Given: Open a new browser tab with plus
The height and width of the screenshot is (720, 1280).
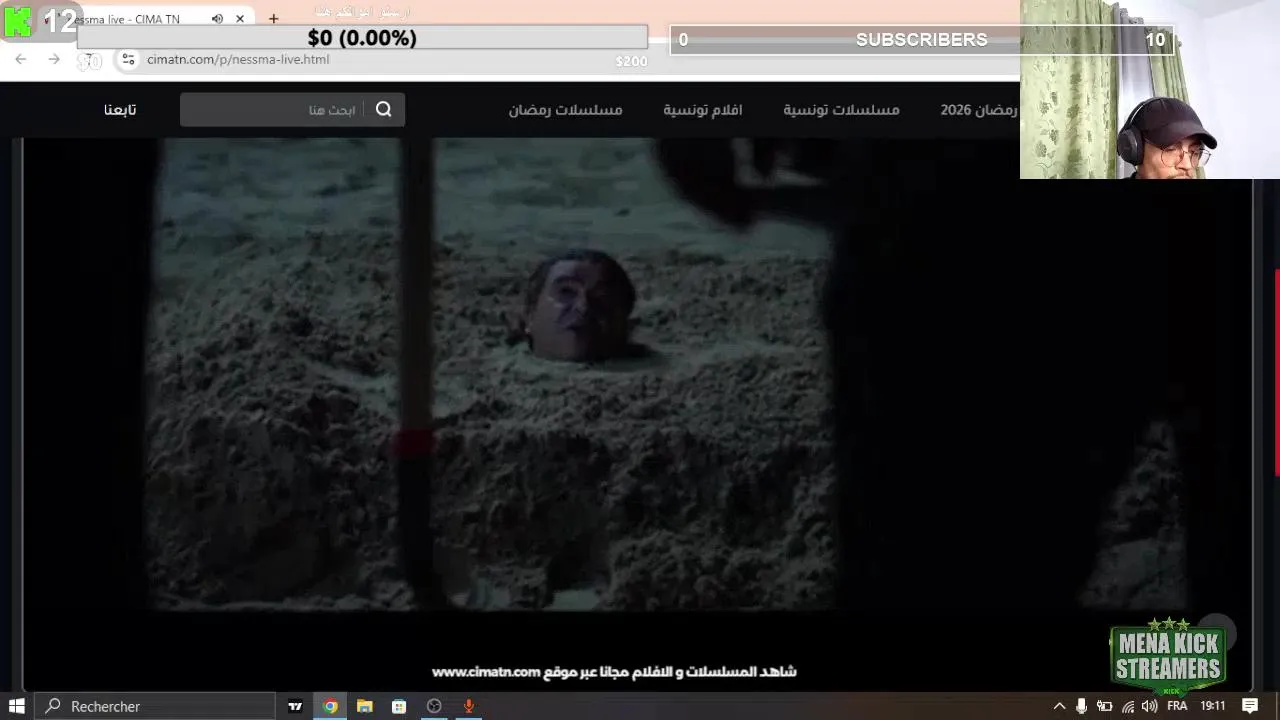Looking at the screenshot, I should click(x=273, y=19).
